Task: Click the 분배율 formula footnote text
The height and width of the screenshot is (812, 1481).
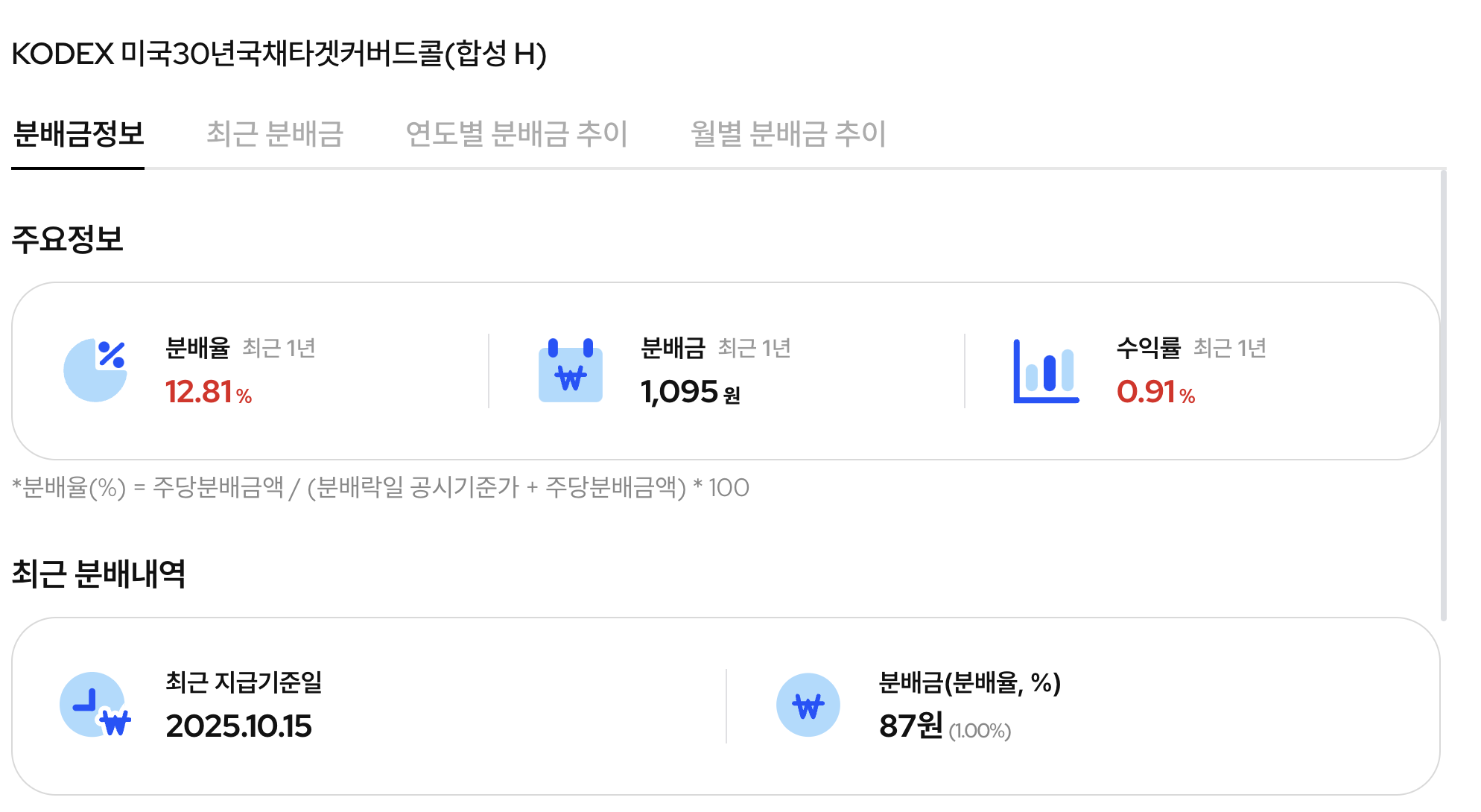Action: [380, 488]
